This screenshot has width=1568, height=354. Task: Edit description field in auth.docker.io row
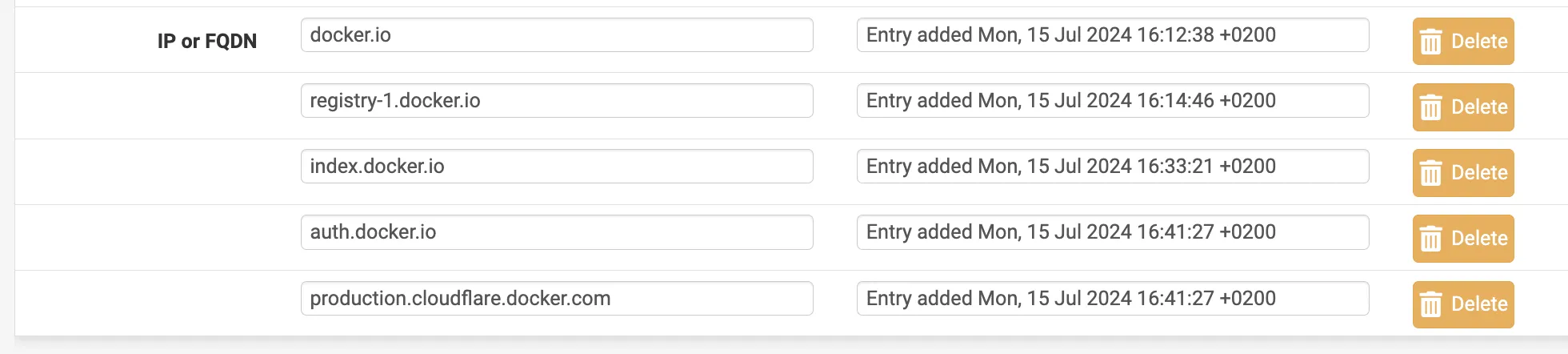point(1112,232)
